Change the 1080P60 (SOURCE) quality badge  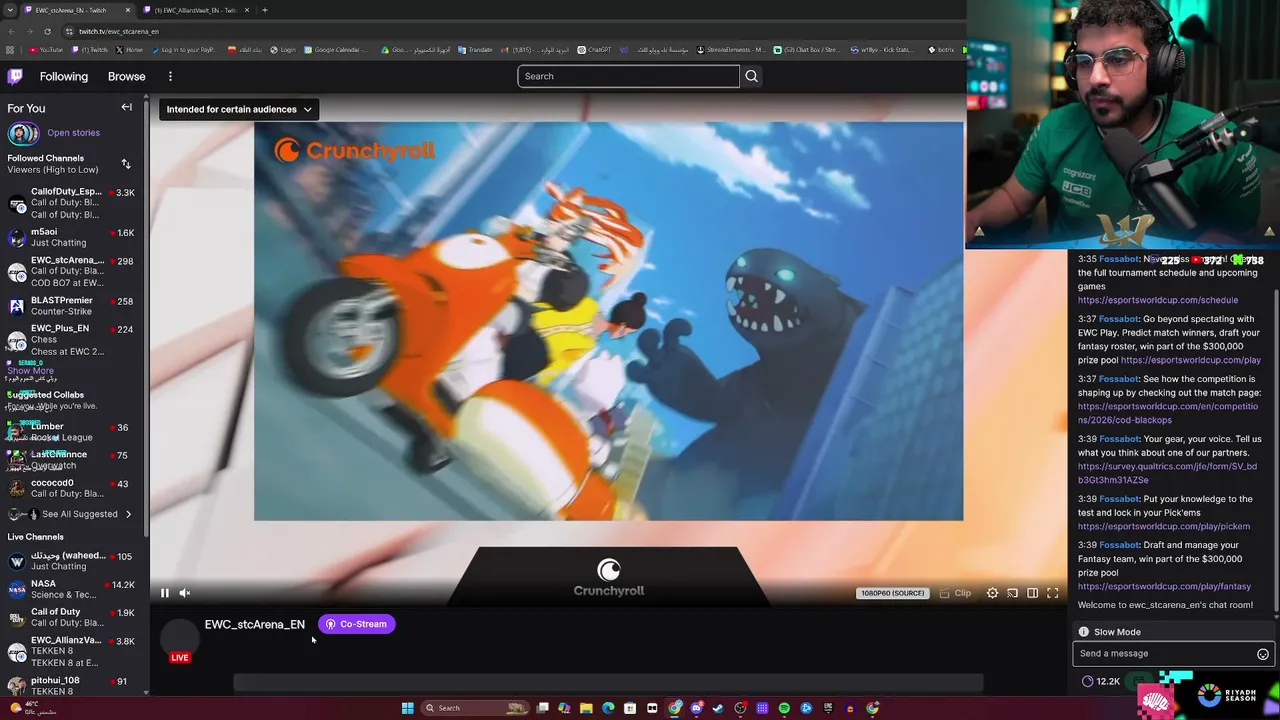[893, 593]
